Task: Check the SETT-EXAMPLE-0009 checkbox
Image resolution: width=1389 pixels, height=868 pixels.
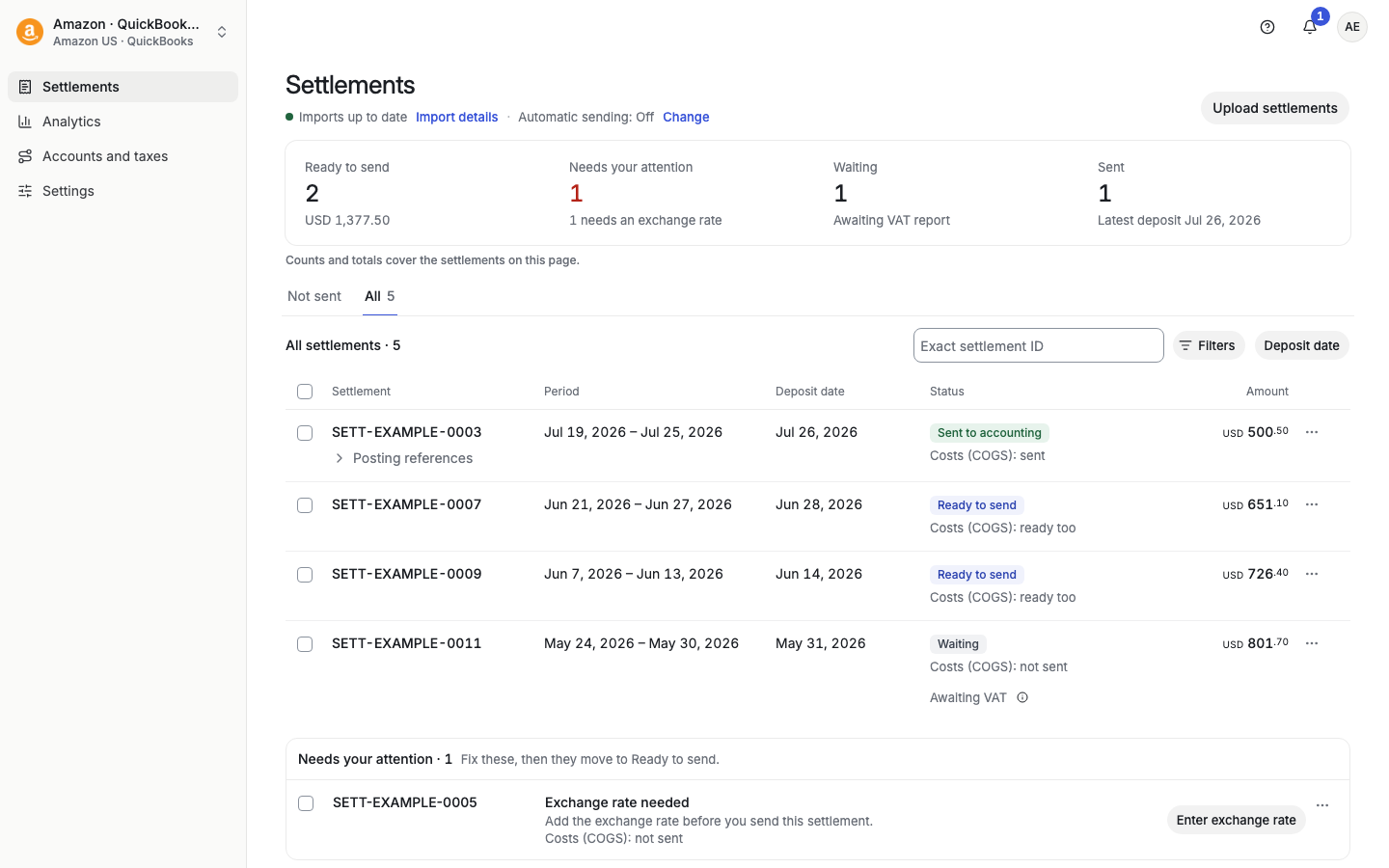Action: pos(305,575)
